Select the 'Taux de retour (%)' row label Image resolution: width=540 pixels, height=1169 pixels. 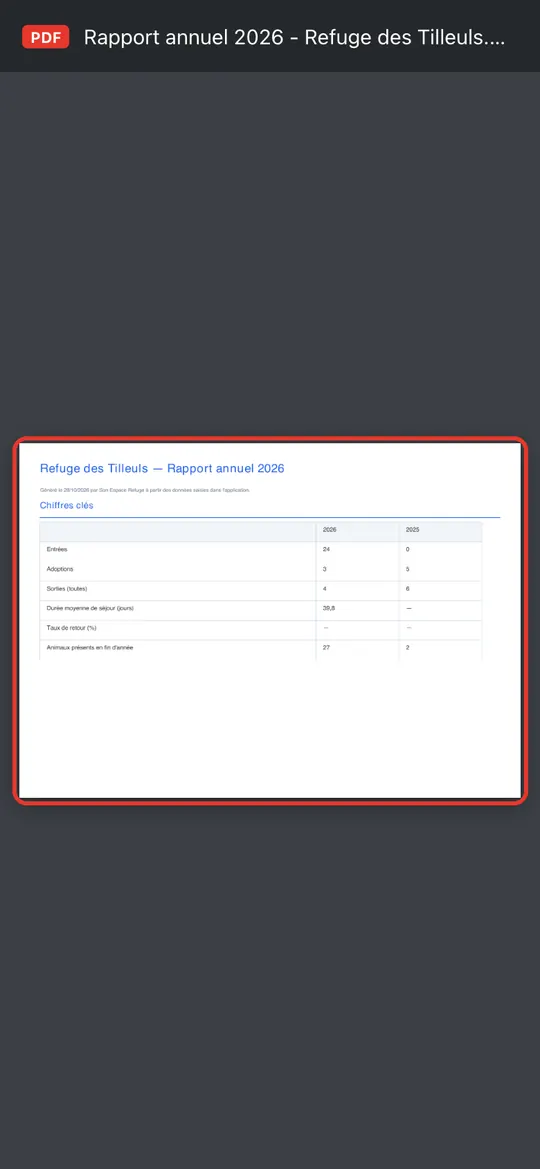coord(72,628)
